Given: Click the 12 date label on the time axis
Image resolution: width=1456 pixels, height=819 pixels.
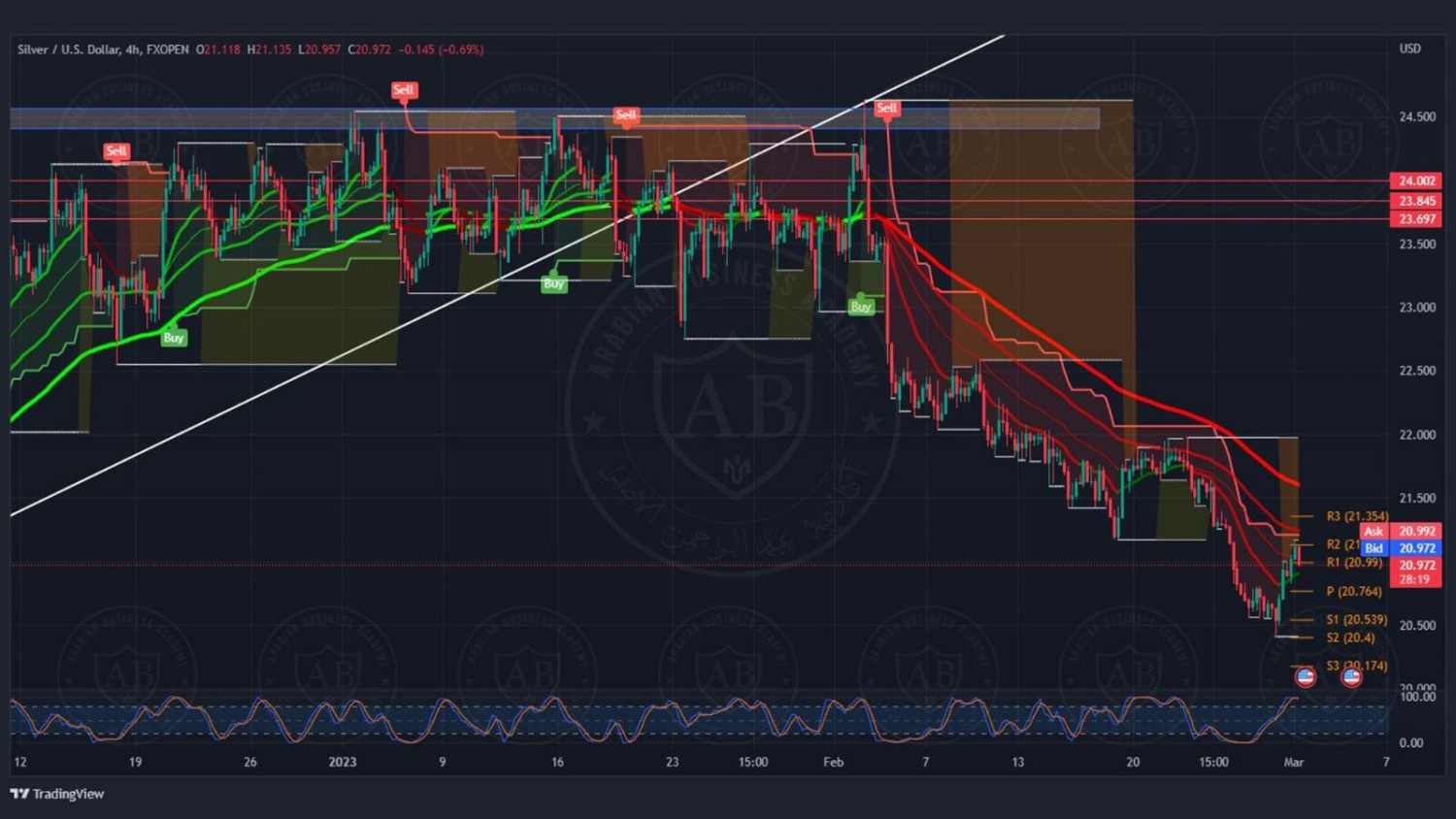Looking at the screenshot, I should pyautogui.click(x=20, y=762).
